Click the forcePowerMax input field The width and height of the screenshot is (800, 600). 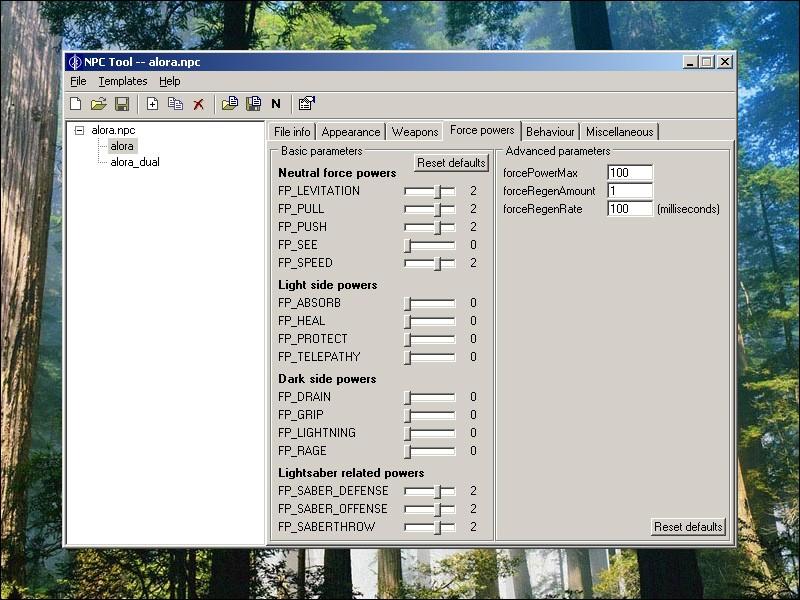click(x=629, y=173)
